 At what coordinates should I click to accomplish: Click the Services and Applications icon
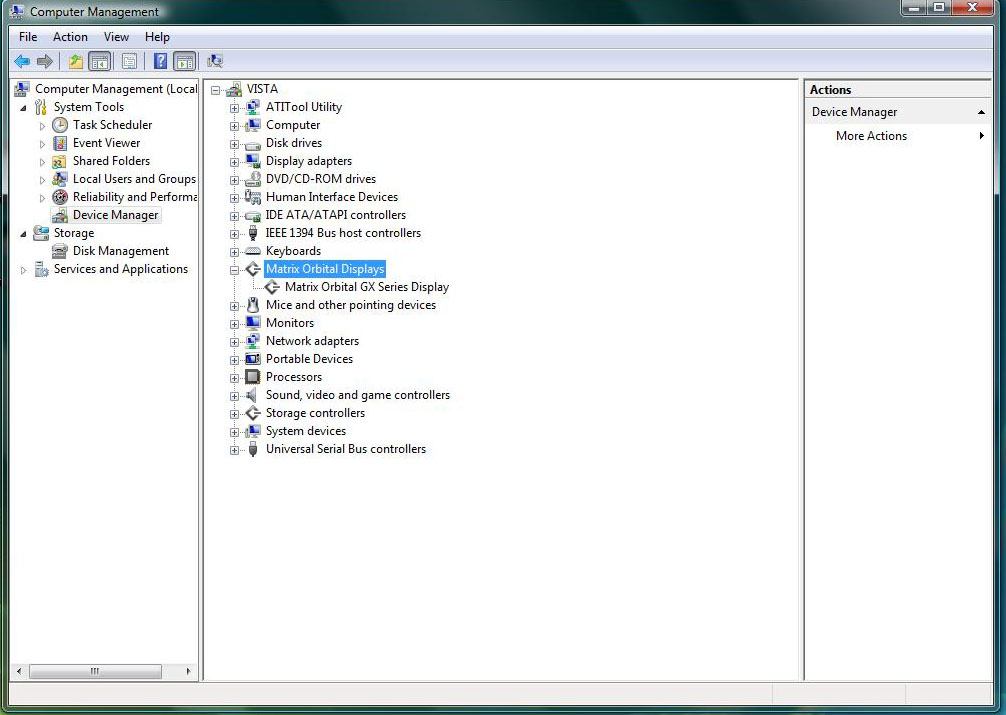click(41, 269)
